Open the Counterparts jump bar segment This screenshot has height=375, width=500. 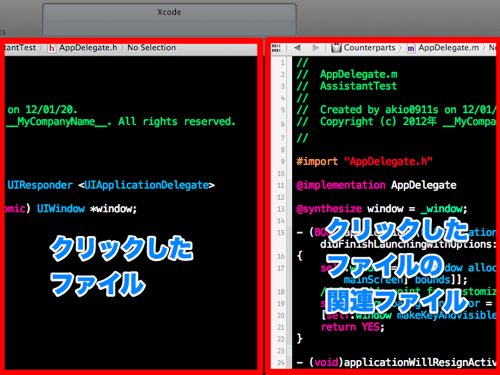pos(369,48)
